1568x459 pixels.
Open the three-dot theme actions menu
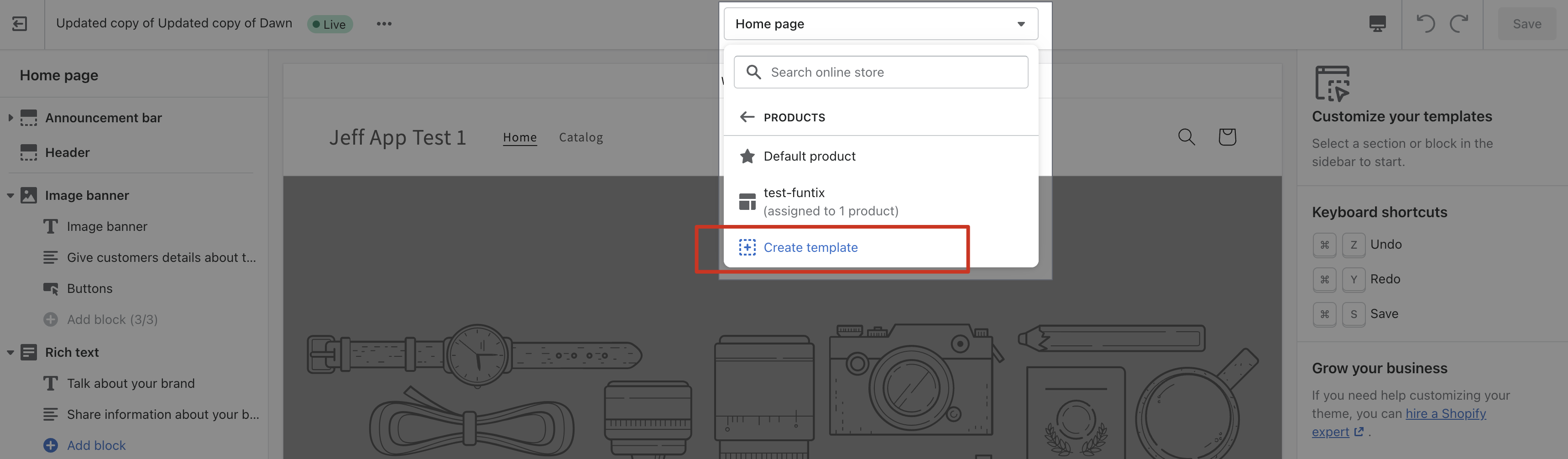click(x=384, y=24)
